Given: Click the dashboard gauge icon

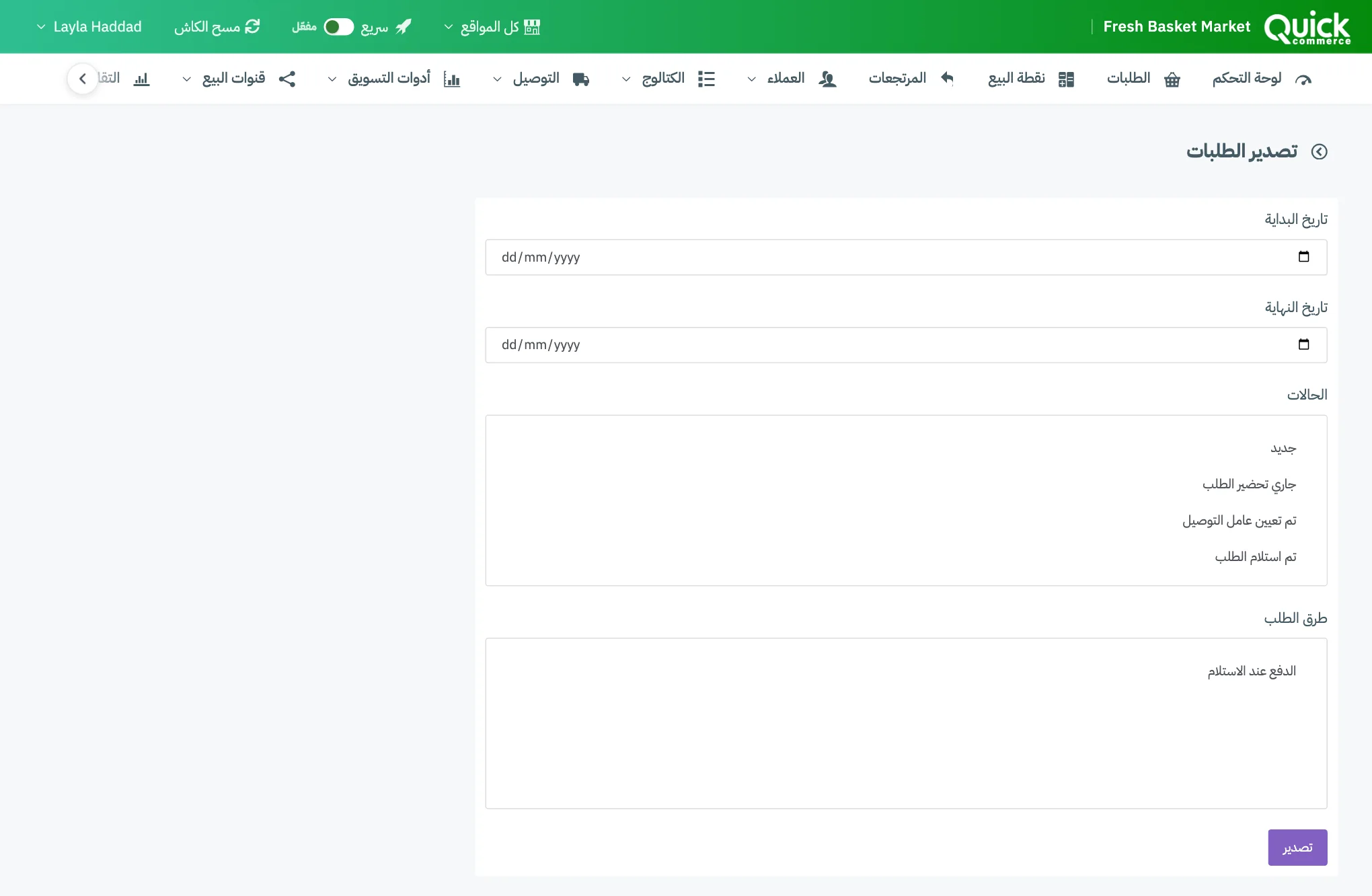Looking at the screenshot, I should (1303, 79).
